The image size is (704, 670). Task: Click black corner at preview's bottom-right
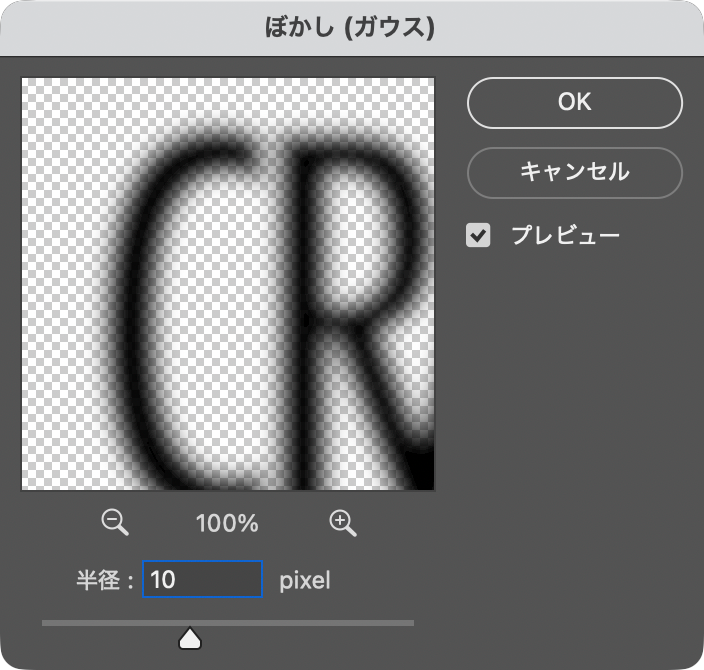click(424, 478)
